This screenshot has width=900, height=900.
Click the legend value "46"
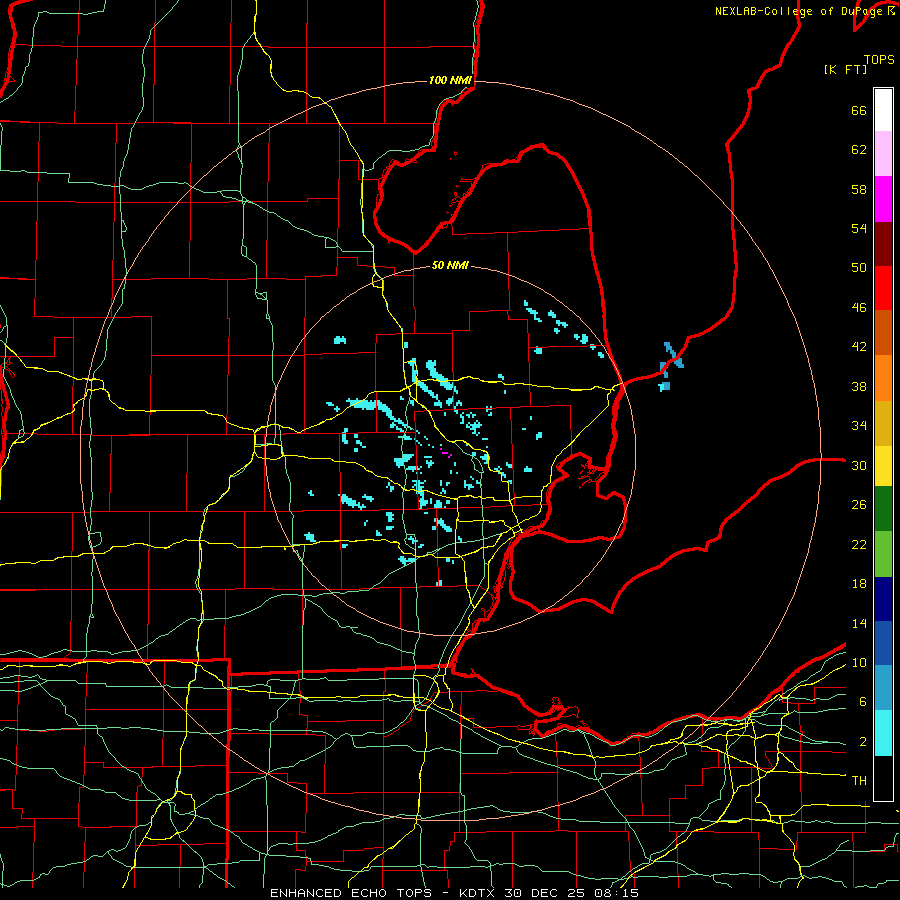[859, 308]
